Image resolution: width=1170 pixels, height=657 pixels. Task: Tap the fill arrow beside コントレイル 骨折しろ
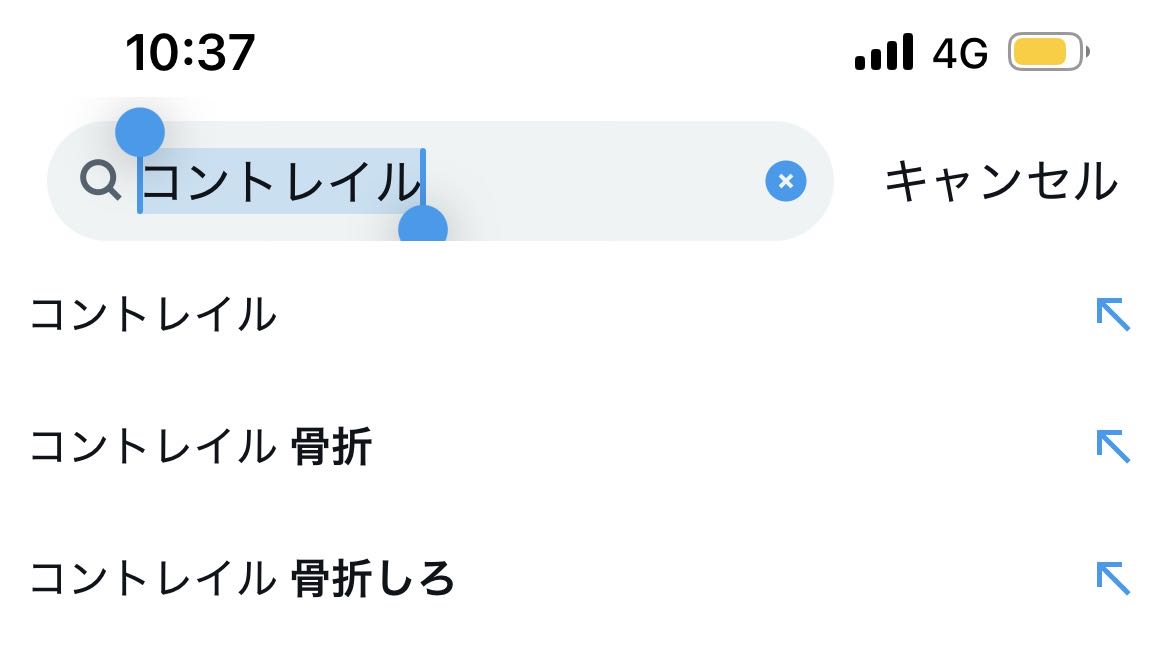pyautogui.click(x=1112, y=578)
